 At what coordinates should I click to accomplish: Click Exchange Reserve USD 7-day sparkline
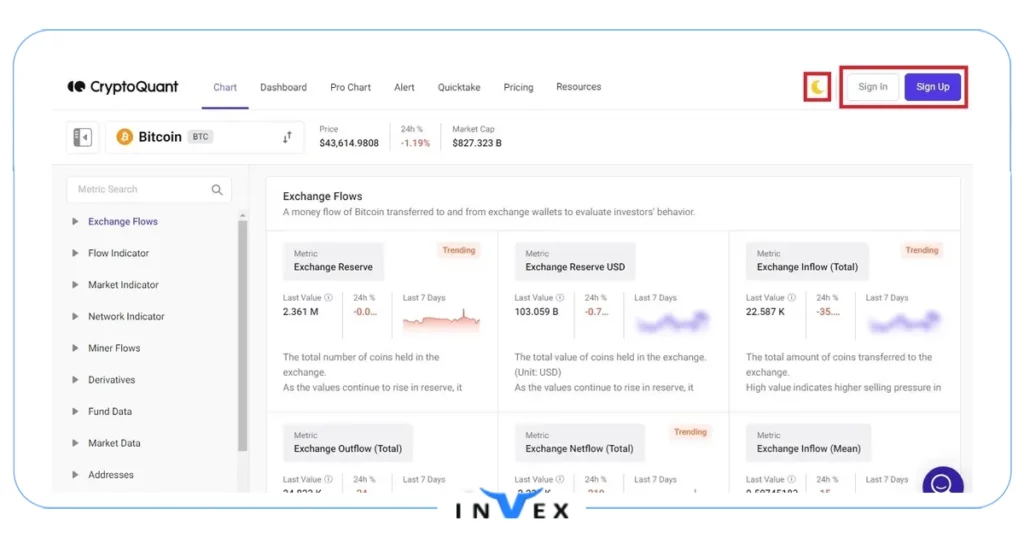point(672,321)
